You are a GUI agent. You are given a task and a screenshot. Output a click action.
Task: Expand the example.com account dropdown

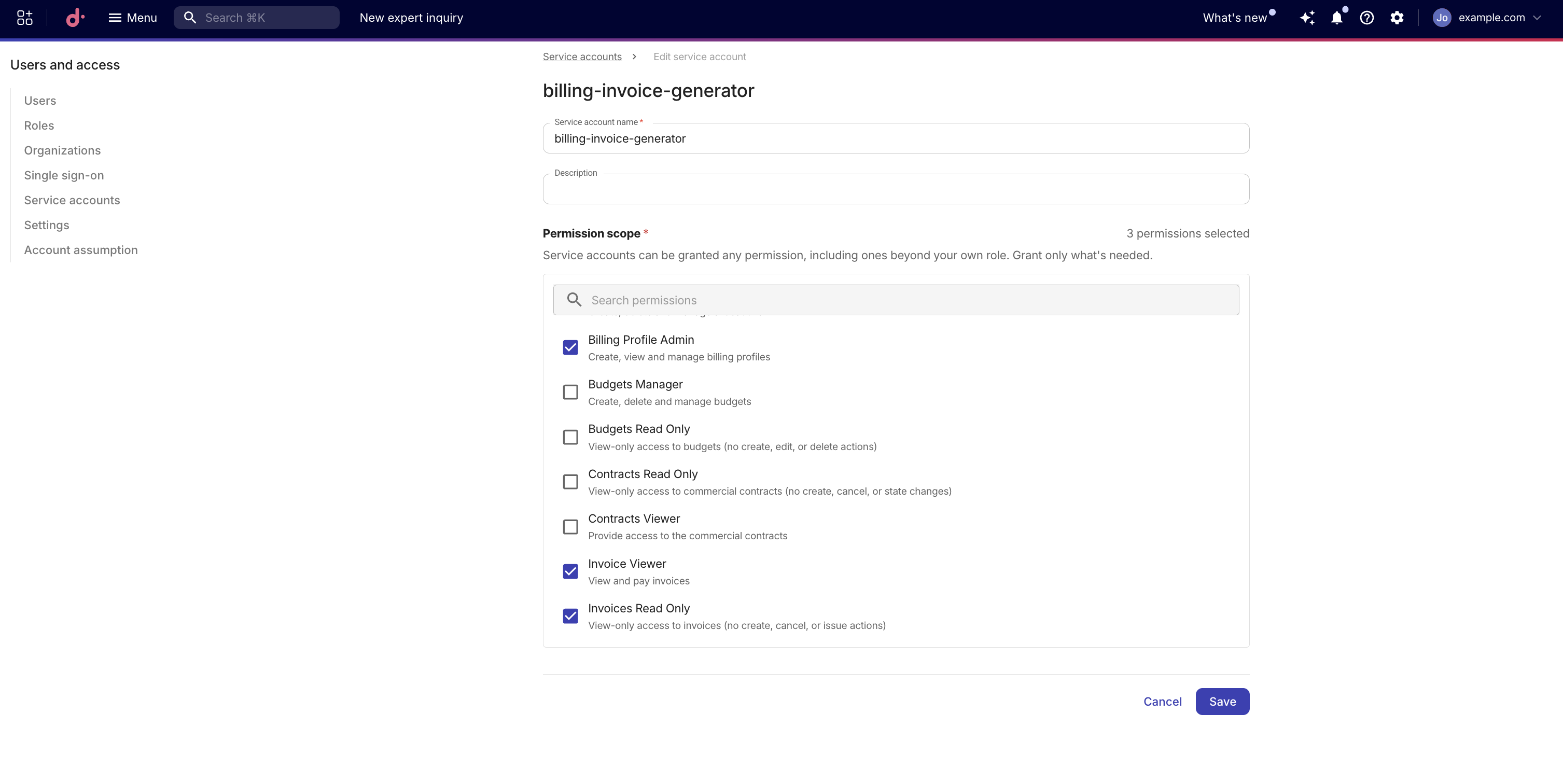click(x=1499, y=18)
